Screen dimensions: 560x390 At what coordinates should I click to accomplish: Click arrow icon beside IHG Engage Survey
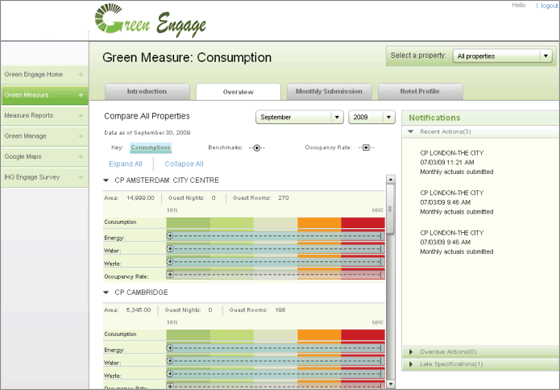[80, 177]
